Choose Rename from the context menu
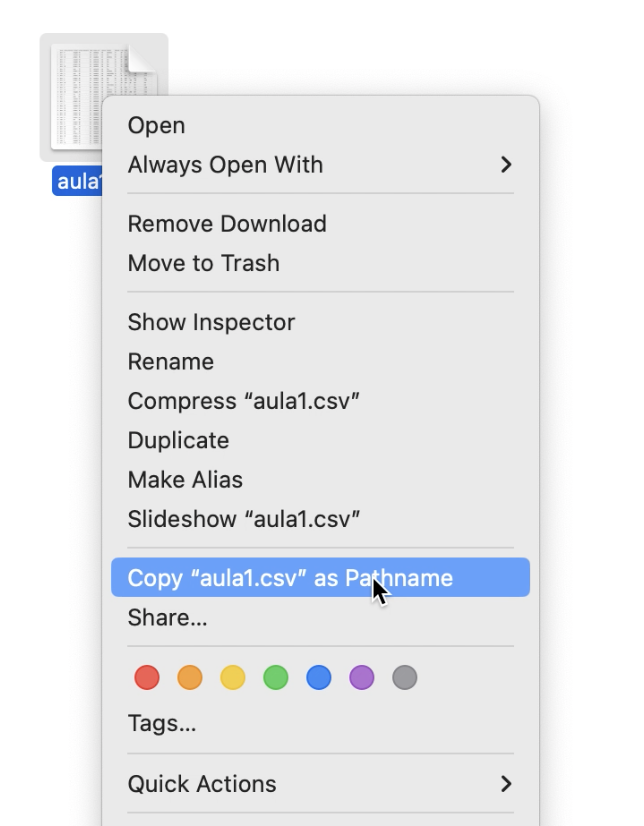The image size is (644, 826). [171, 362]
